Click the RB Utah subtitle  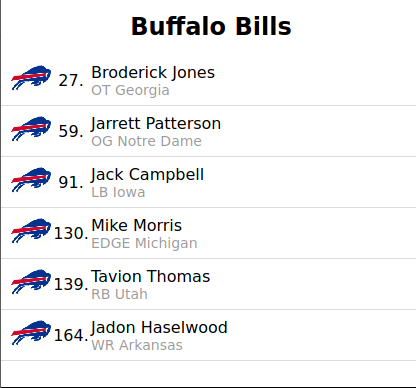(119, 294)
